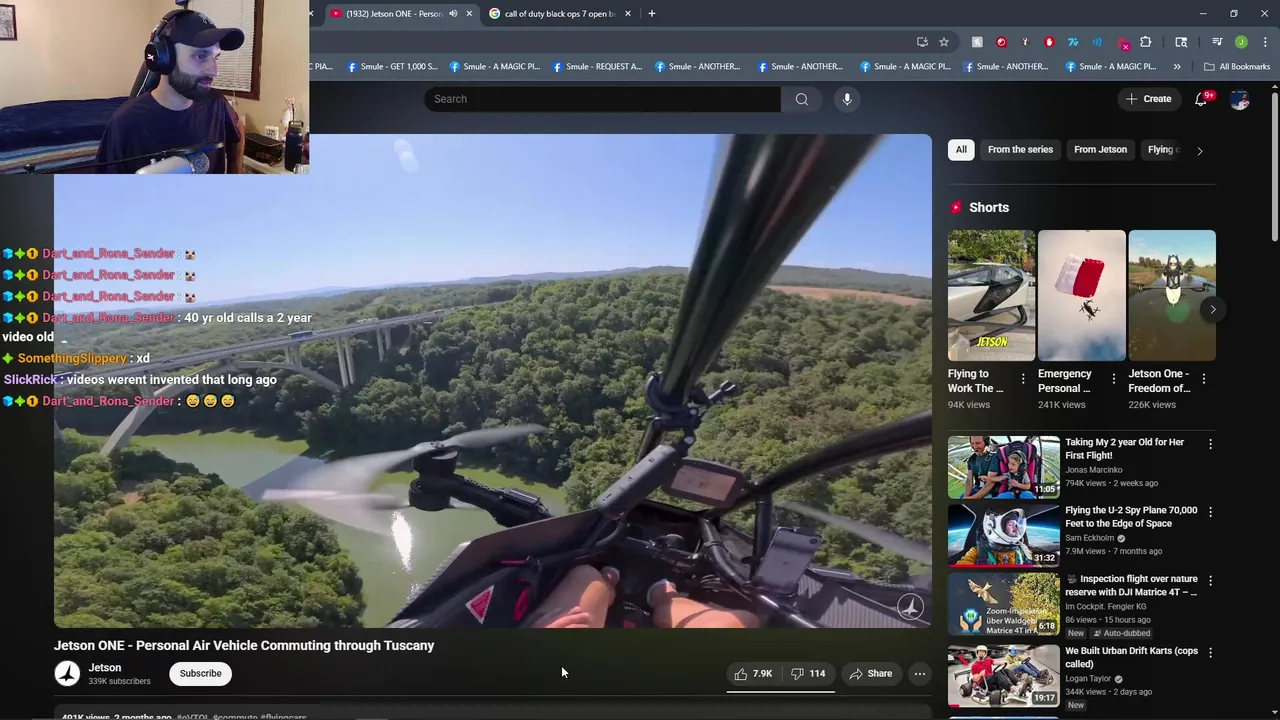Open the Chrome profile avatar
Viewport: 1280px width, 720px height.
[x=1241, y=42]
